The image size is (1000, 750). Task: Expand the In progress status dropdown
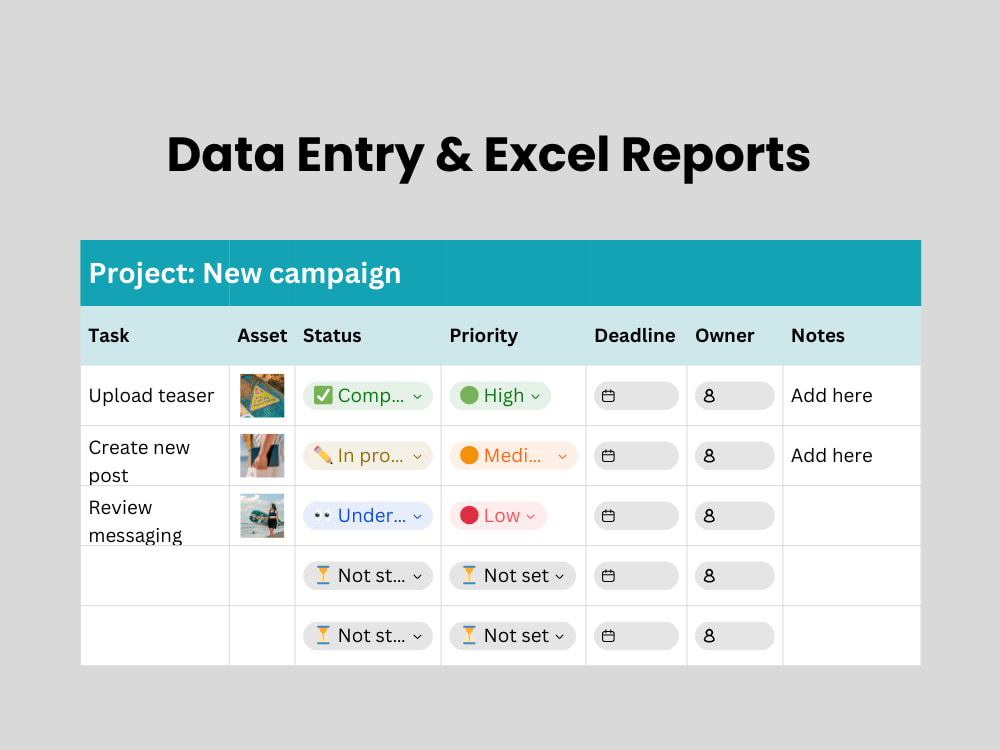point(368,456)
